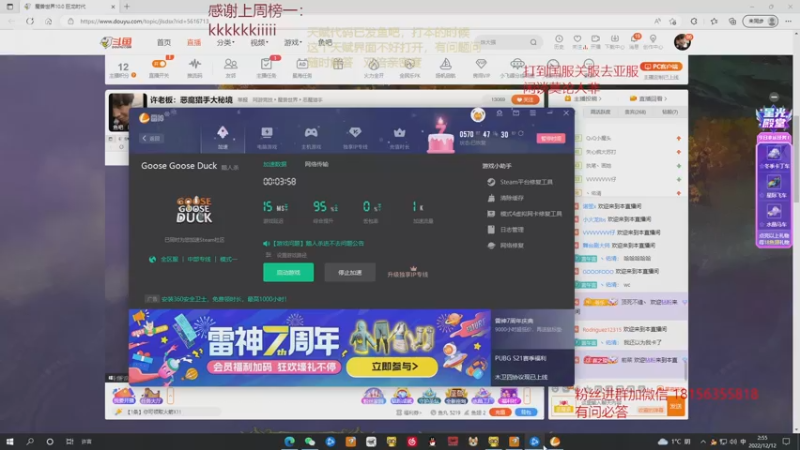Open the 电脑游戏 PC games tab
800x450 pixels.
266,137
